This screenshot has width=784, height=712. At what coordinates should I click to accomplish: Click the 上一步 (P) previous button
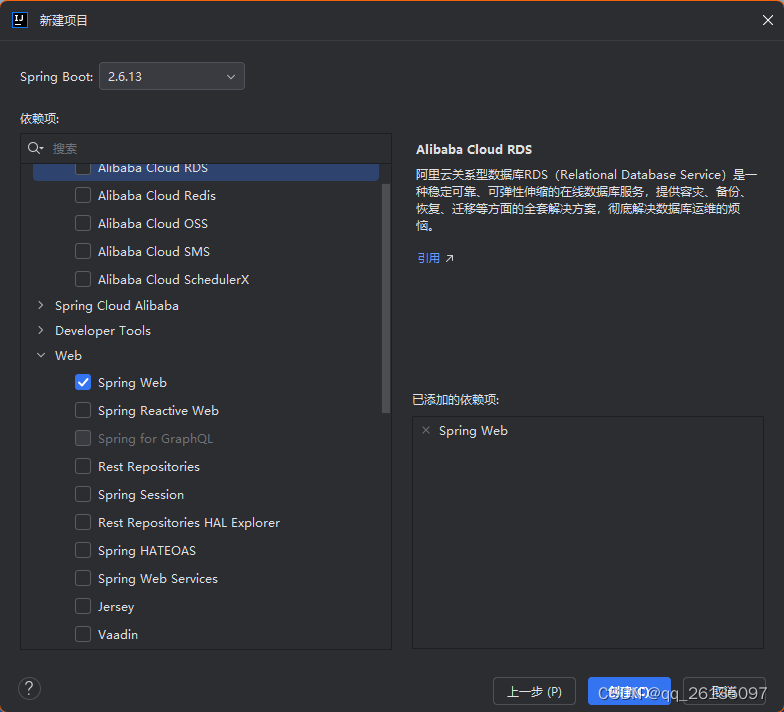534,691
